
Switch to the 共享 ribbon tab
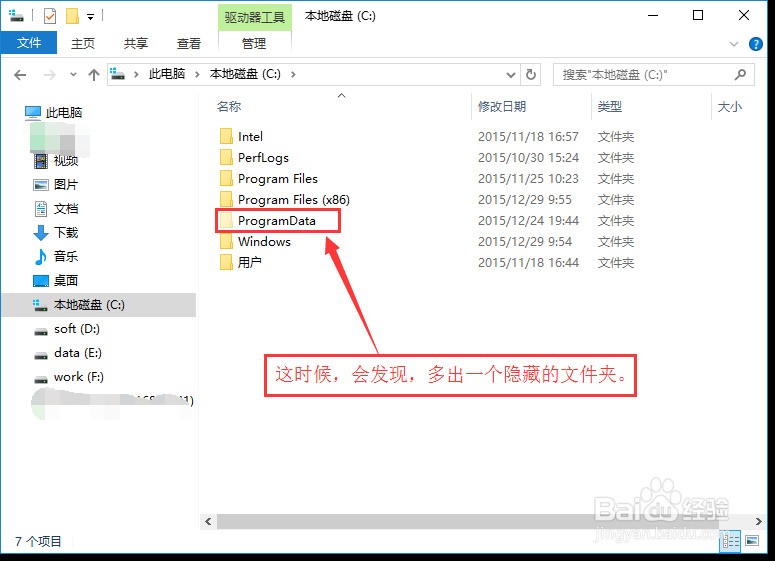tap(135, 43)
